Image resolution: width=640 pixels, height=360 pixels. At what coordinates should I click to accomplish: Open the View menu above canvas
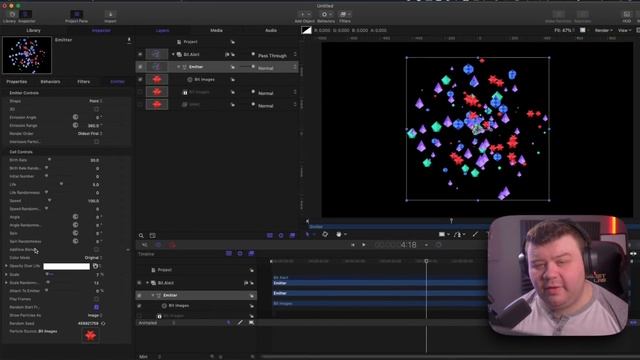pyautogui.click(x=624, y=30)
